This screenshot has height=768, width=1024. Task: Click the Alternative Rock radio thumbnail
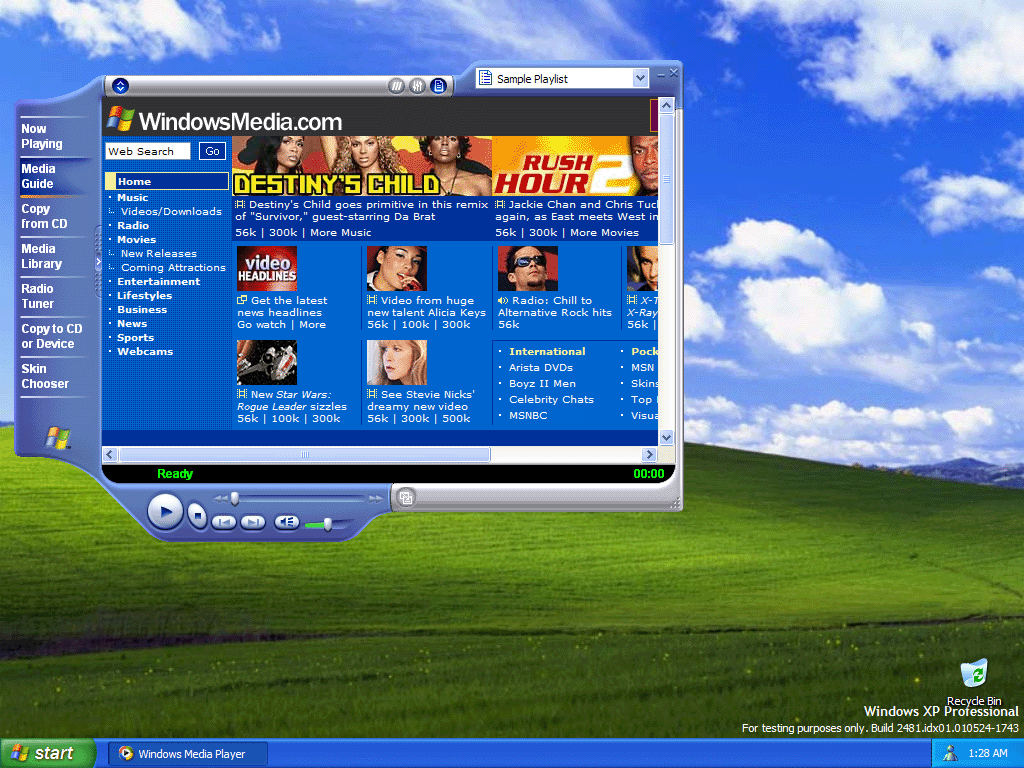coord(528,268)
